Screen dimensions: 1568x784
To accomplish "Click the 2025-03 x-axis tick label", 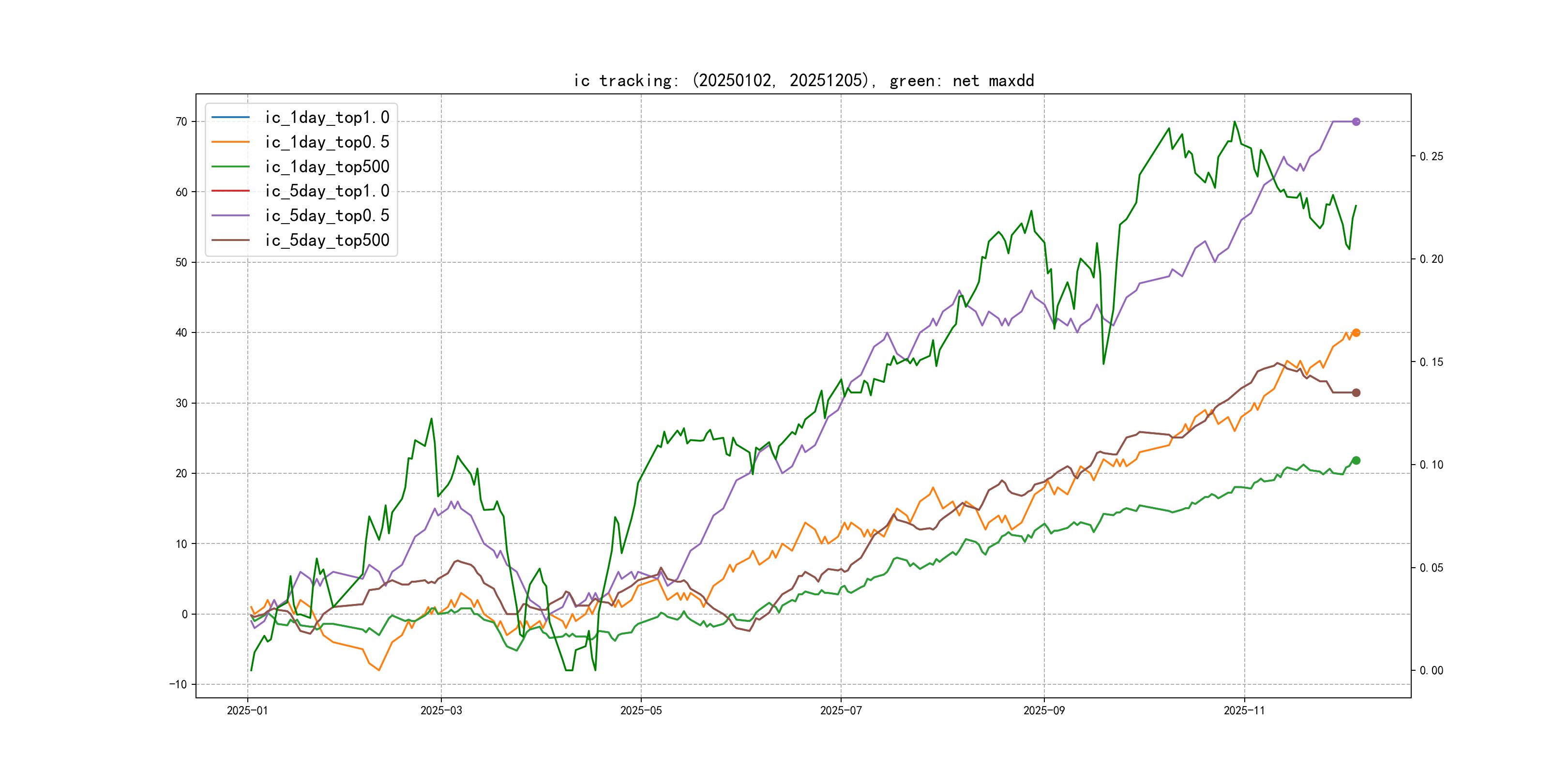I will 441,710.
